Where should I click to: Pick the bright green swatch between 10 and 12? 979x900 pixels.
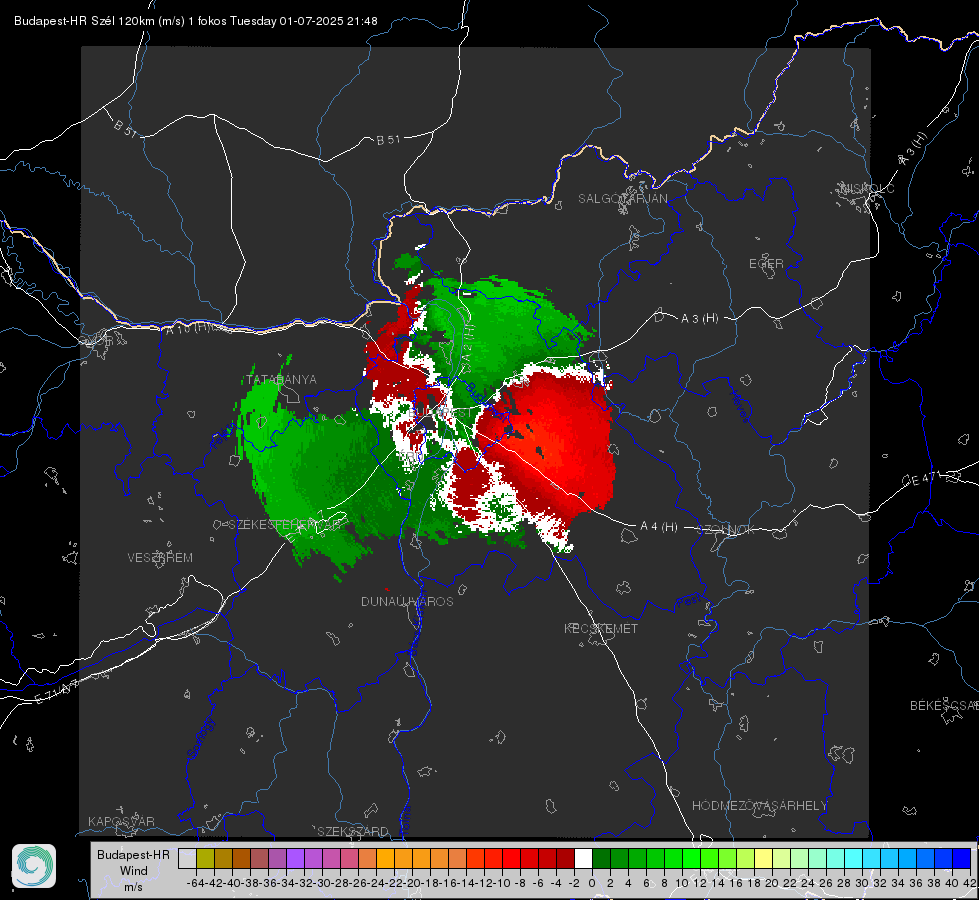point(691,859)
